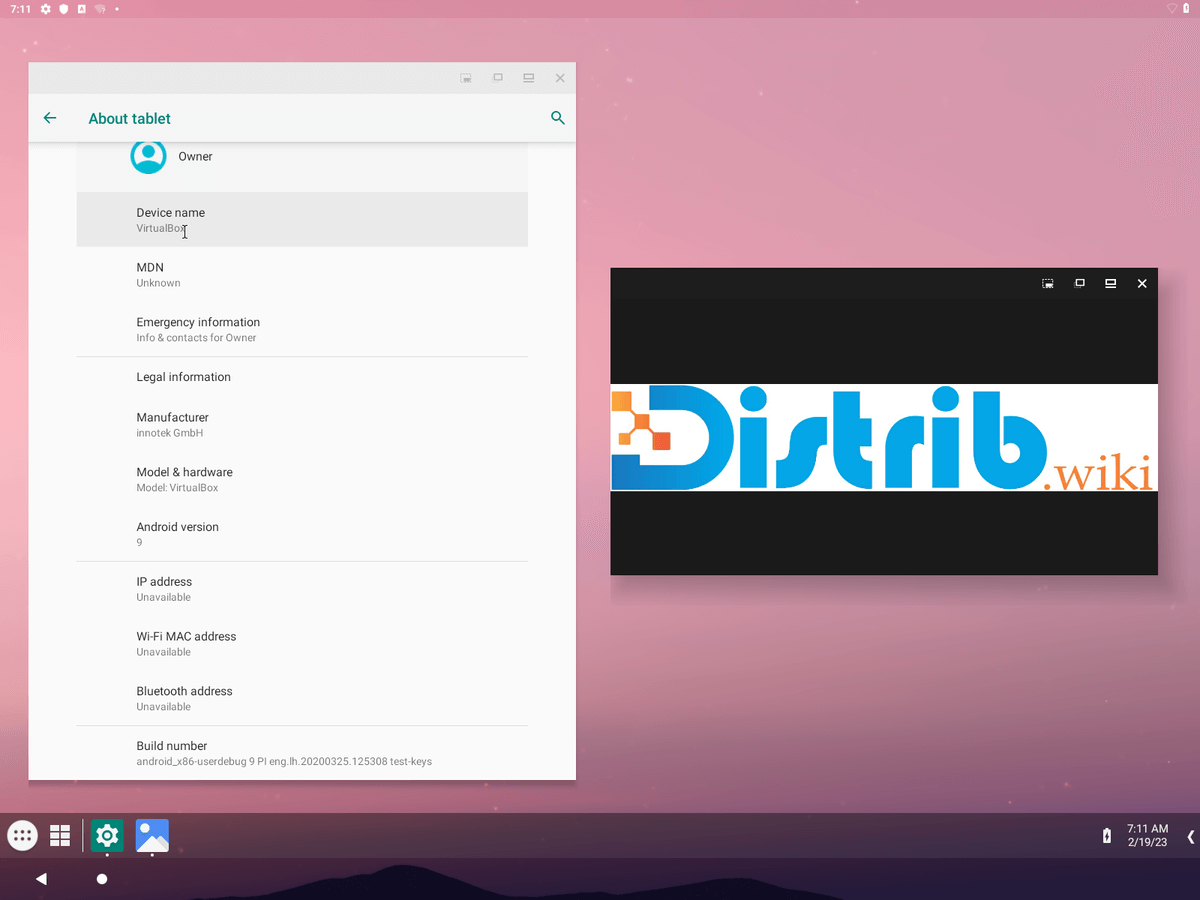Open the window grid overview in the taskbar
Image resolution: width=1200 pixels, height=900 pixels.
point(60,835)
